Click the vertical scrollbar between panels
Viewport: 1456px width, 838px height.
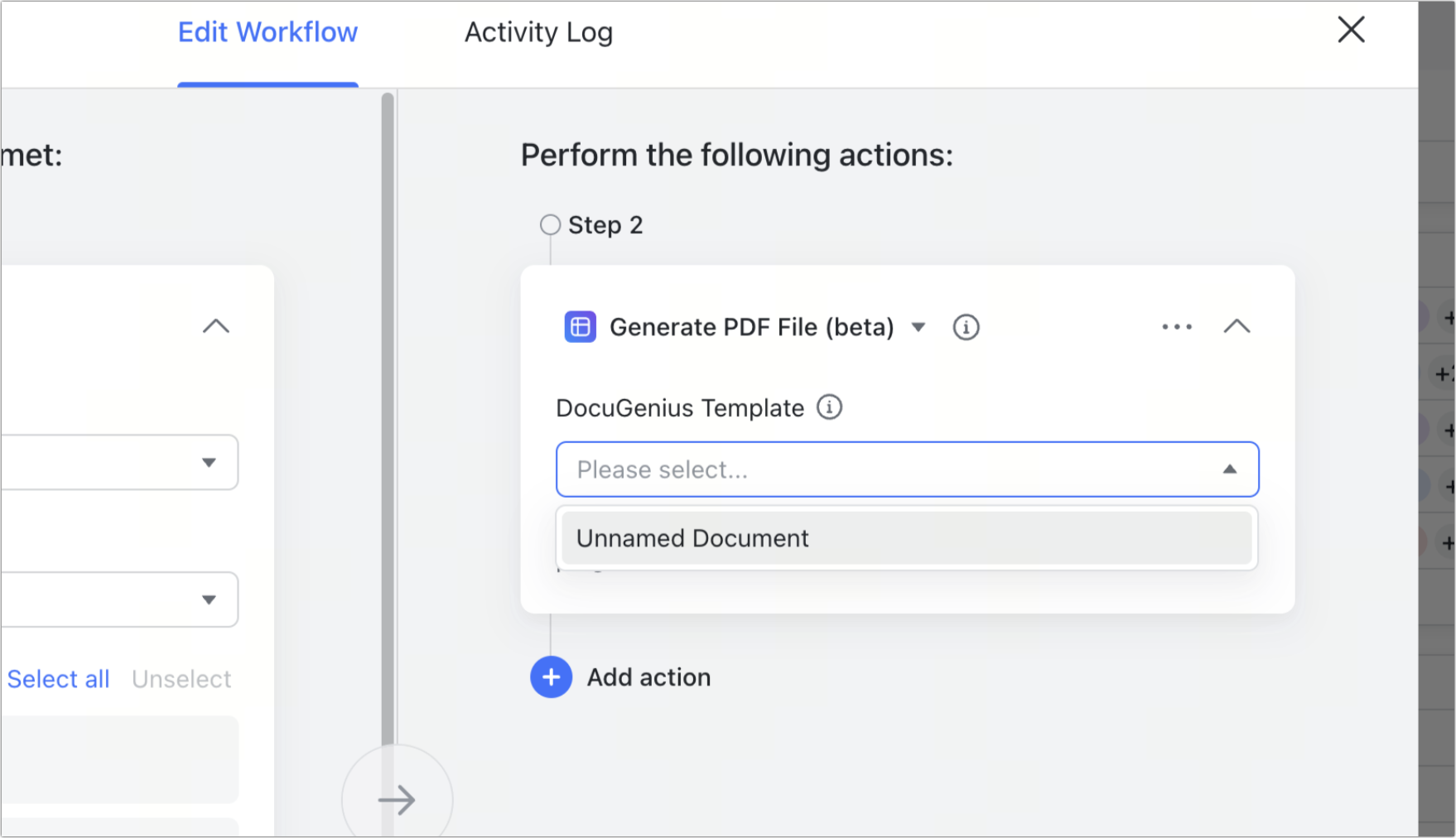[x=385, y=414]
